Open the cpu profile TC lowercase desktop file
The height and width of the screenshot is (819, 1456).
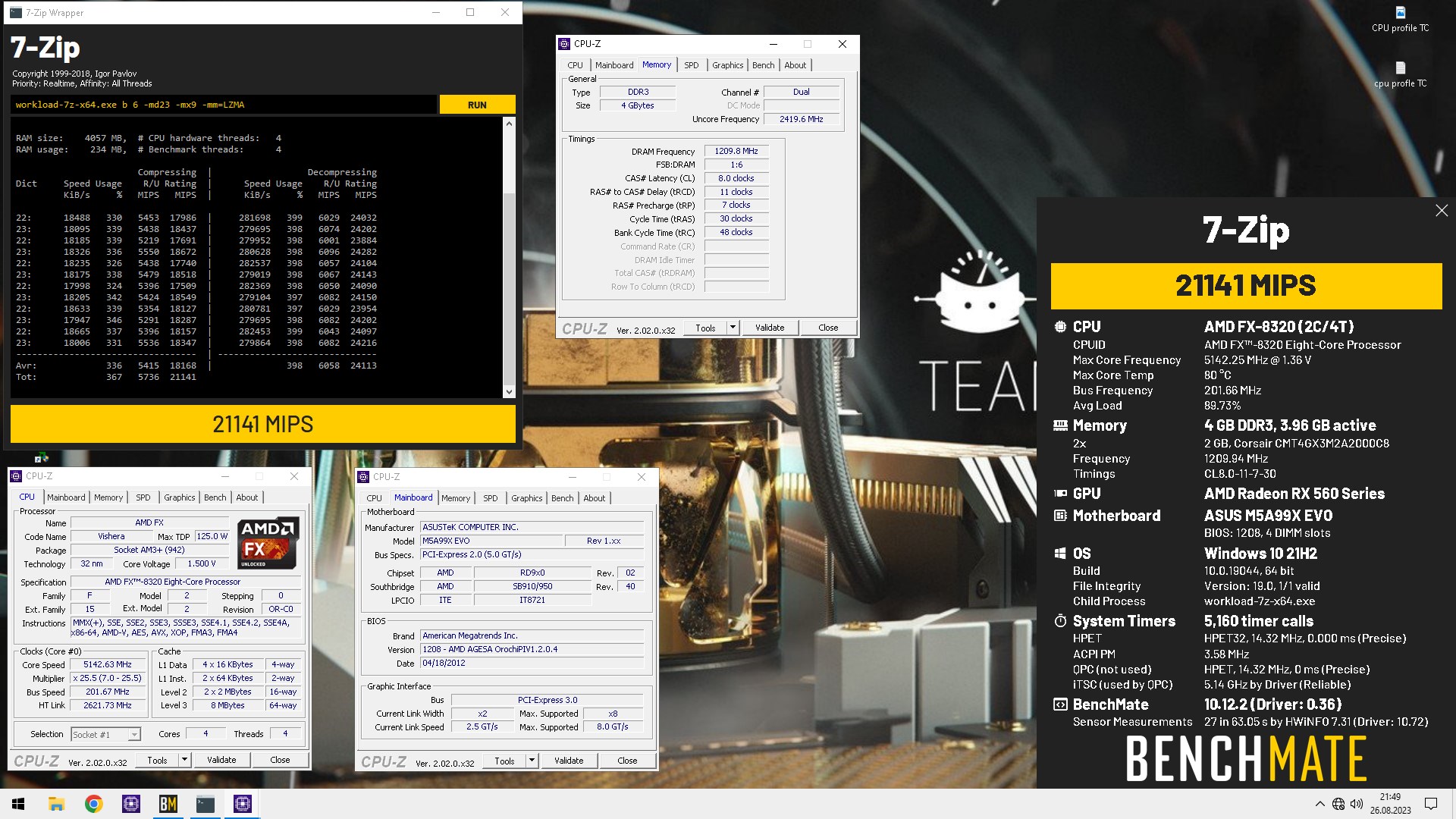pyautogui.click(x=1400, y=74)
